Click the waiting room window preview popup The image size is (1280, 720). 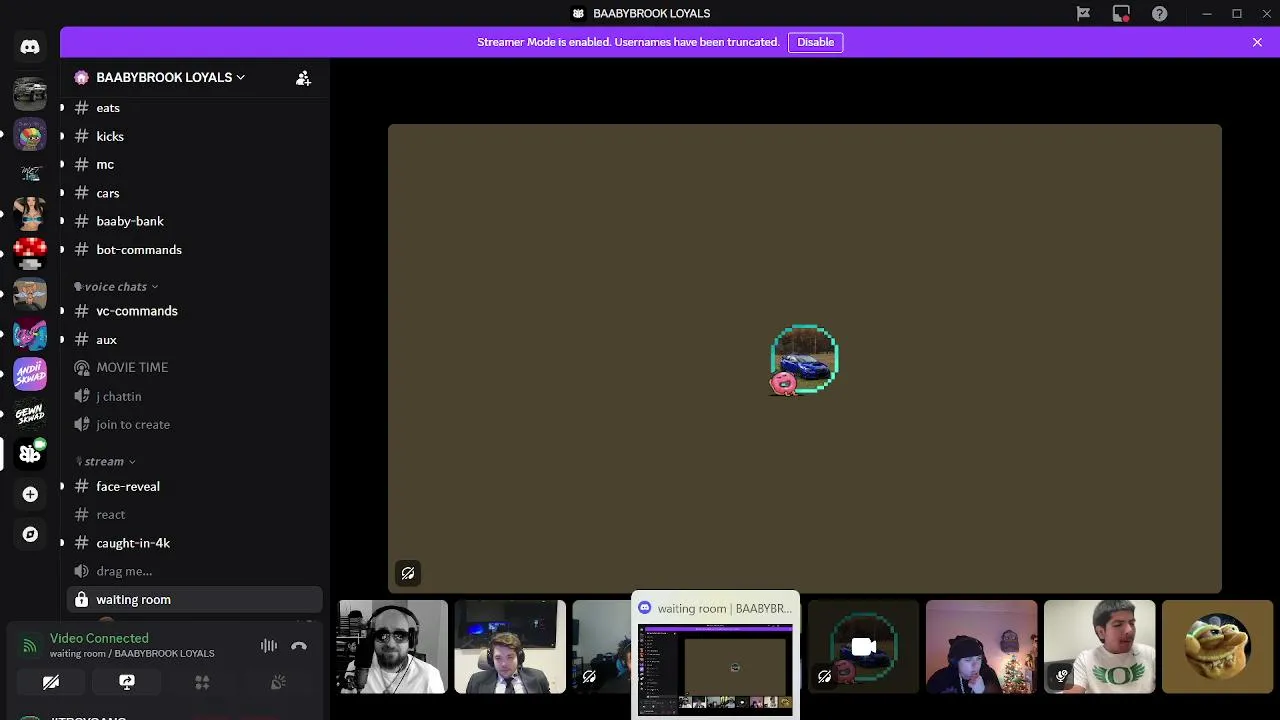pos(716,655)
